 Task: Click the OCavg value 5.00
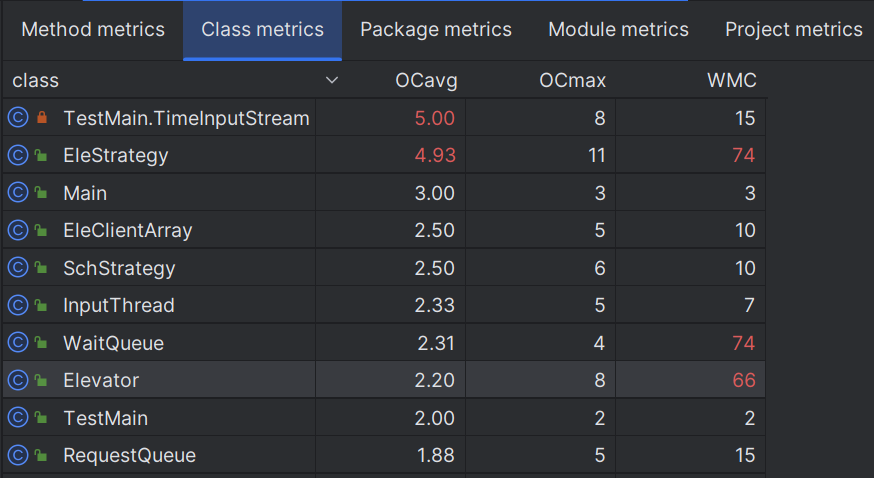[x=435, y=118]
